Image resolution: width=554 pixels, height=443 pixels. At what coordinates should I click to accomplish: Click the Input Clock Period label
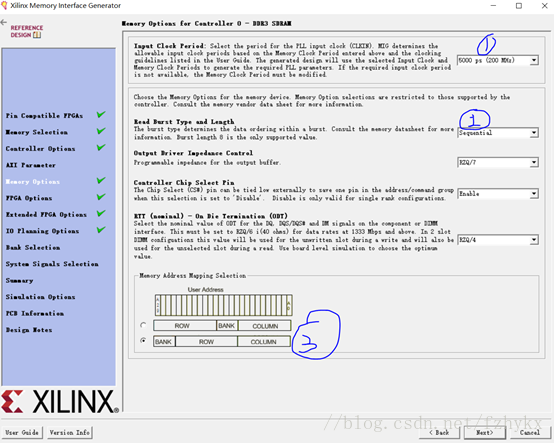[x=169, y=46]
